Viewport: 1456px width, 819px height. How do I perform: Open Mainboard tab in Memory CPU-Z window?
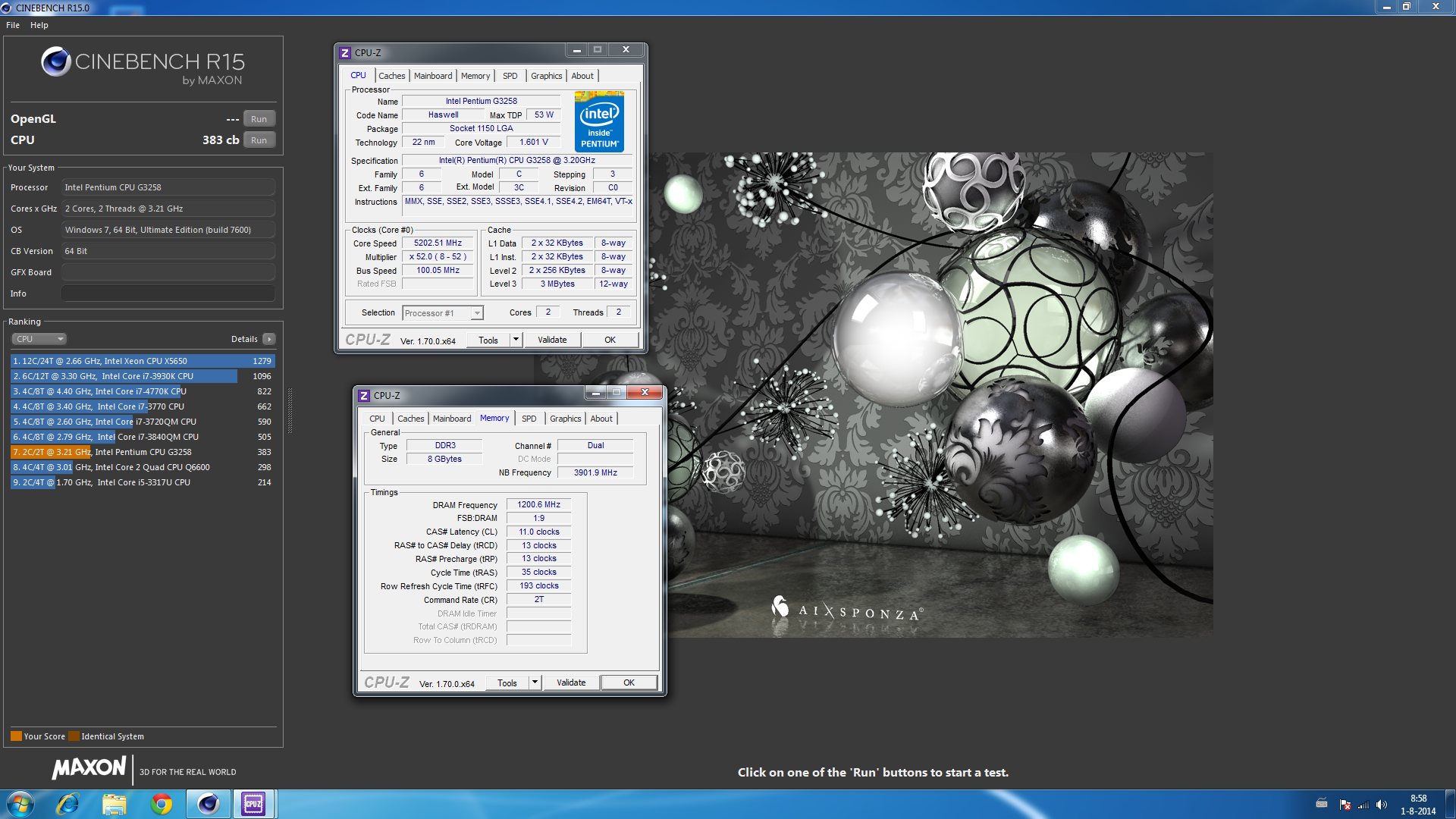tap(452, 419)
